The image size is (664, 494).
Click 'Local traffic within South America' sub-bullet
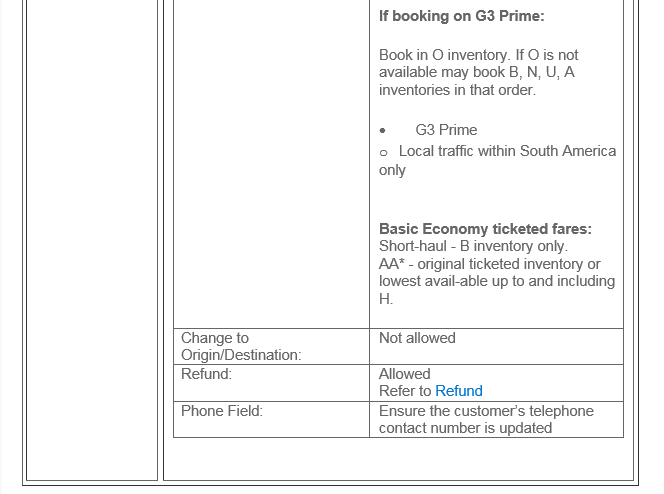point(507,151)
